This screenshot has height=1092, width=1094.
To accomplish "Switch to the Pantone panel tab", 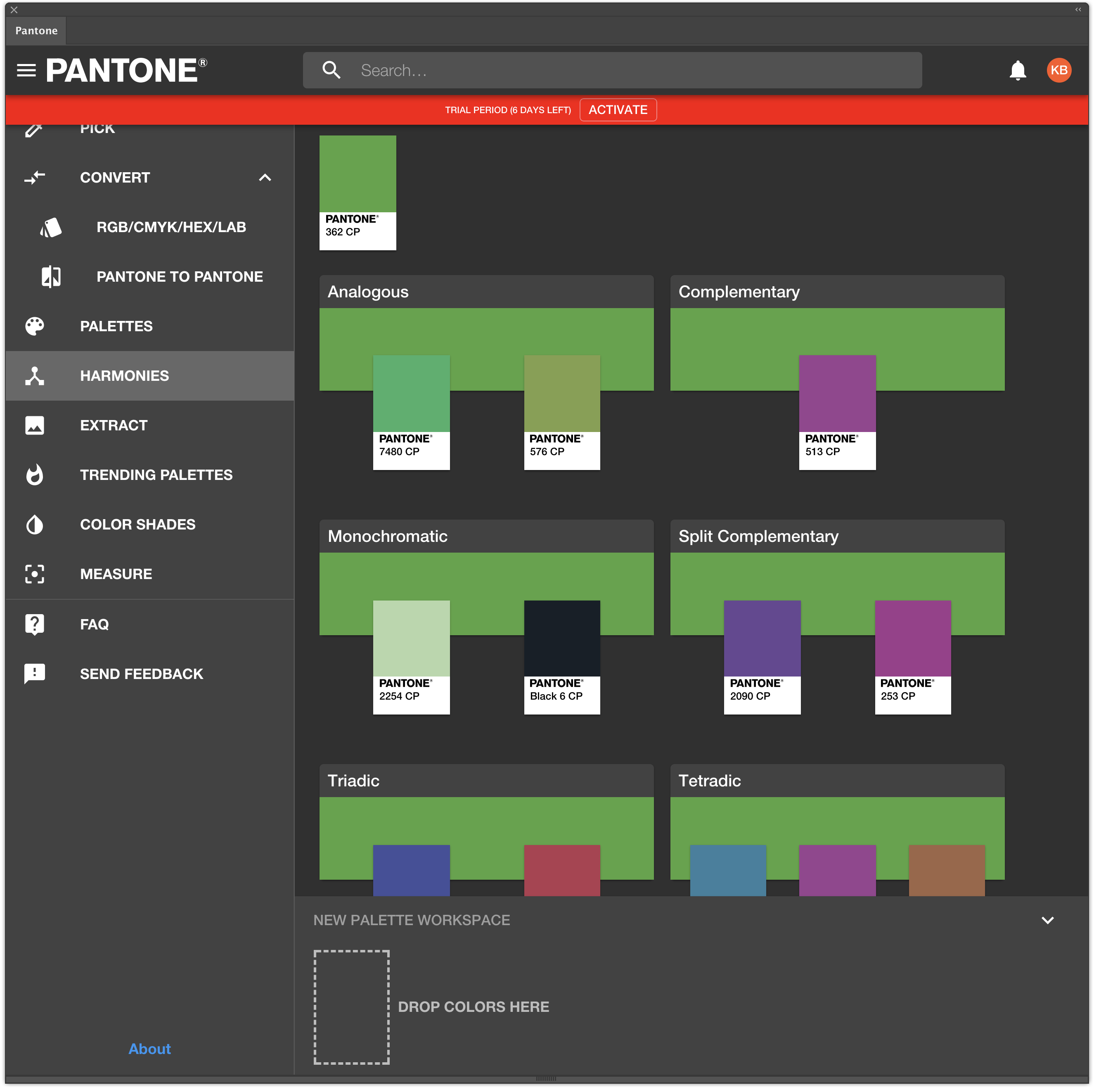I will pyautogui.click(x=36, y=31).
